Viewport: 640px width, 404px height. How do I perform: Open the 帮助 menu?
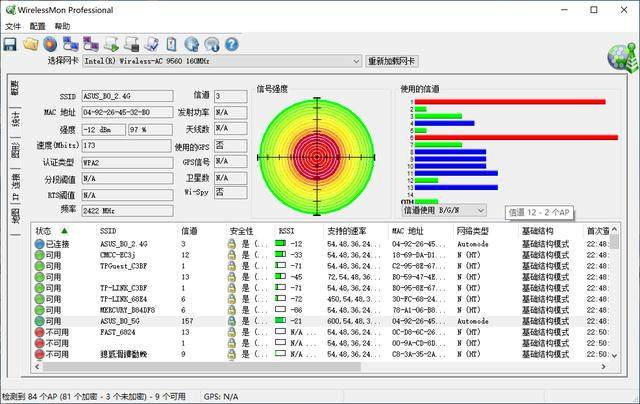click(63, 26)
